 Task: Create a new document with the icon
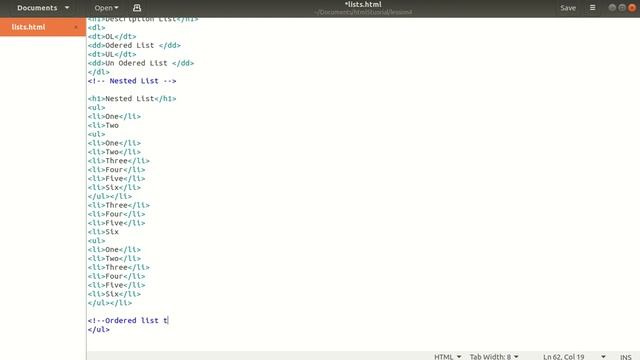click(137, 8)
